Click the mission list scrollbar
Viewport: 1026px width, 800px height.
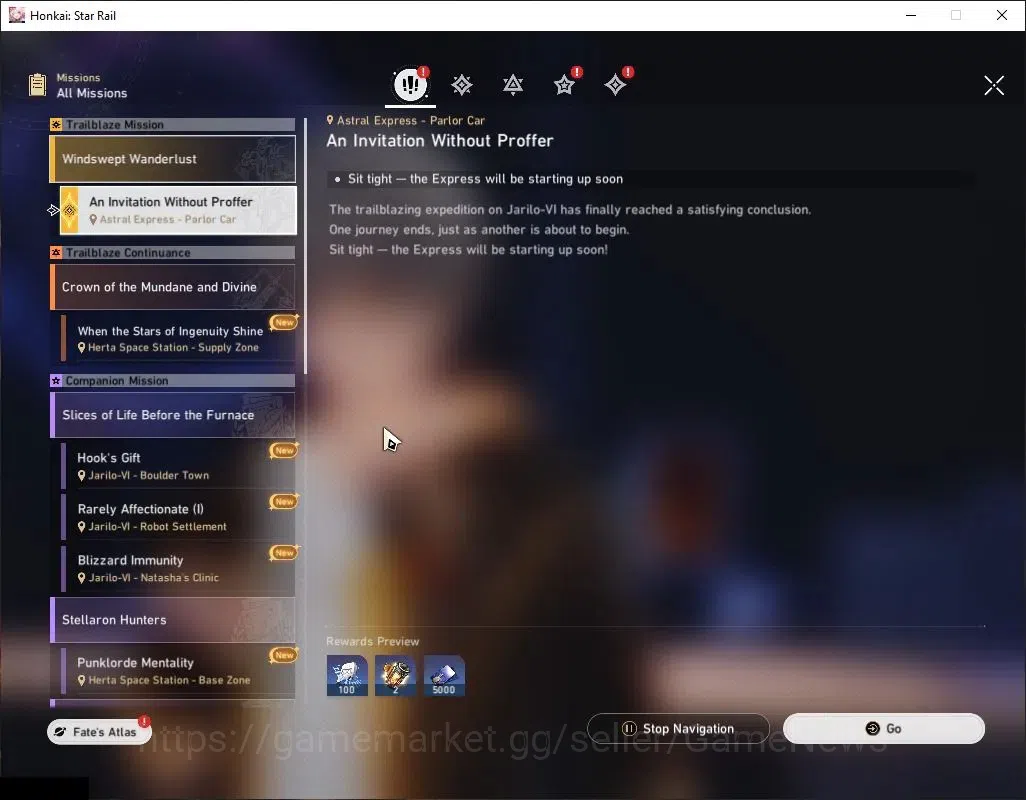[305, 246]
